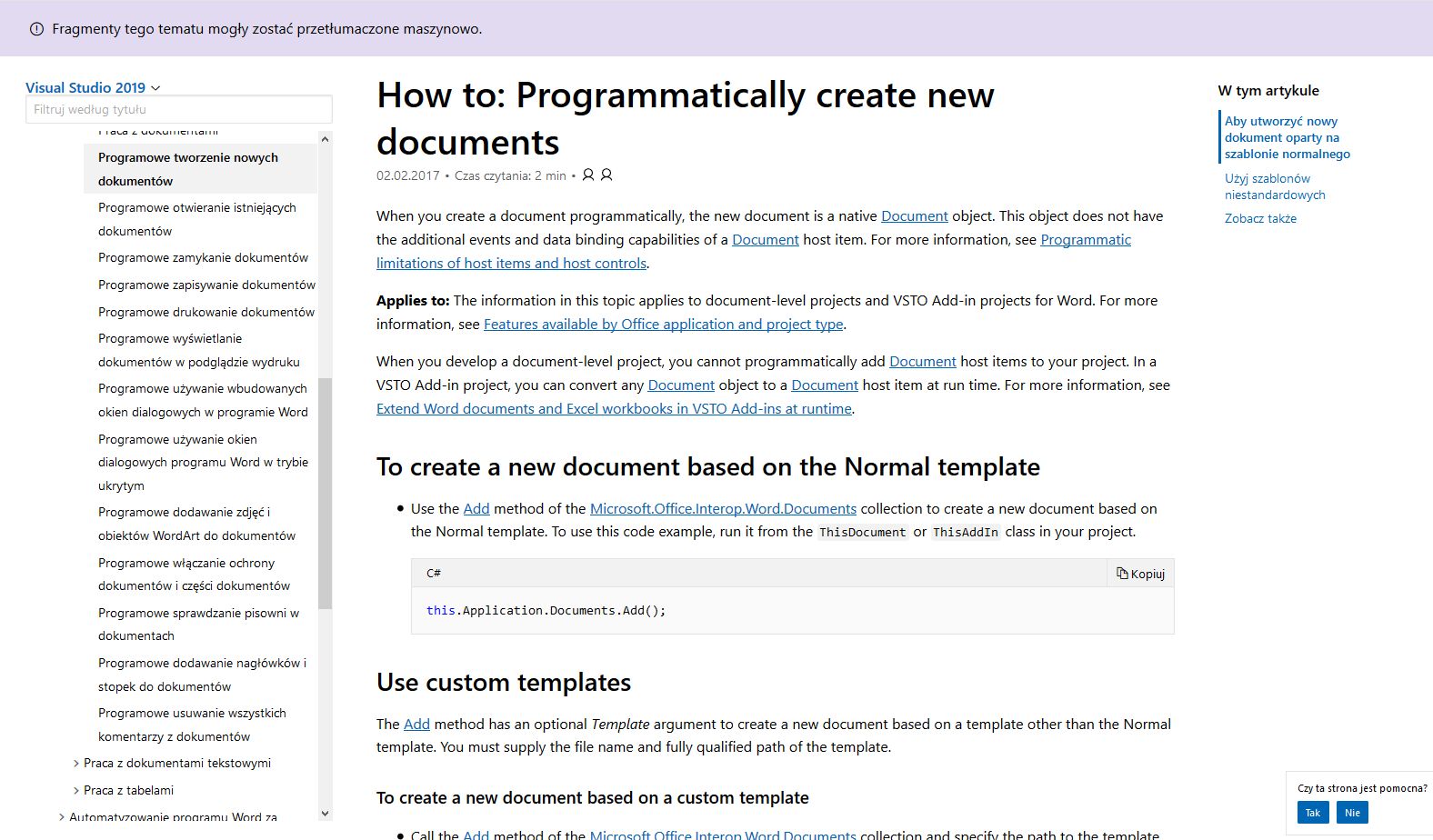Jump to Aby utworzyć nowy dokument section
1433x840 pixels.
(1287, 137)
